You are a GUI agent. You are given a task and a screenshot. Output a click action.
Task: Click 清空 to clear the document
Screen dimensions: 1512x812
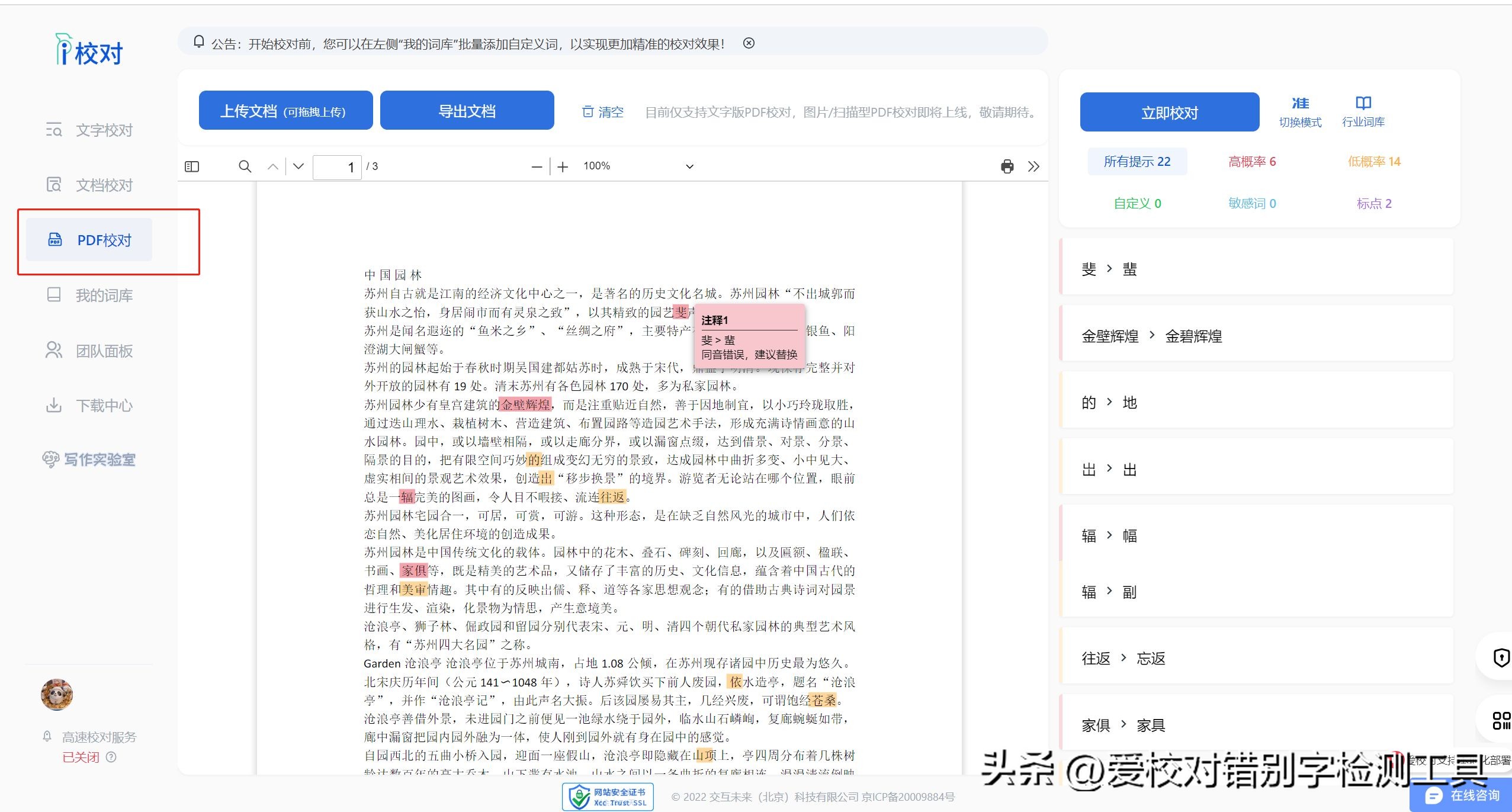click(603, 112)
